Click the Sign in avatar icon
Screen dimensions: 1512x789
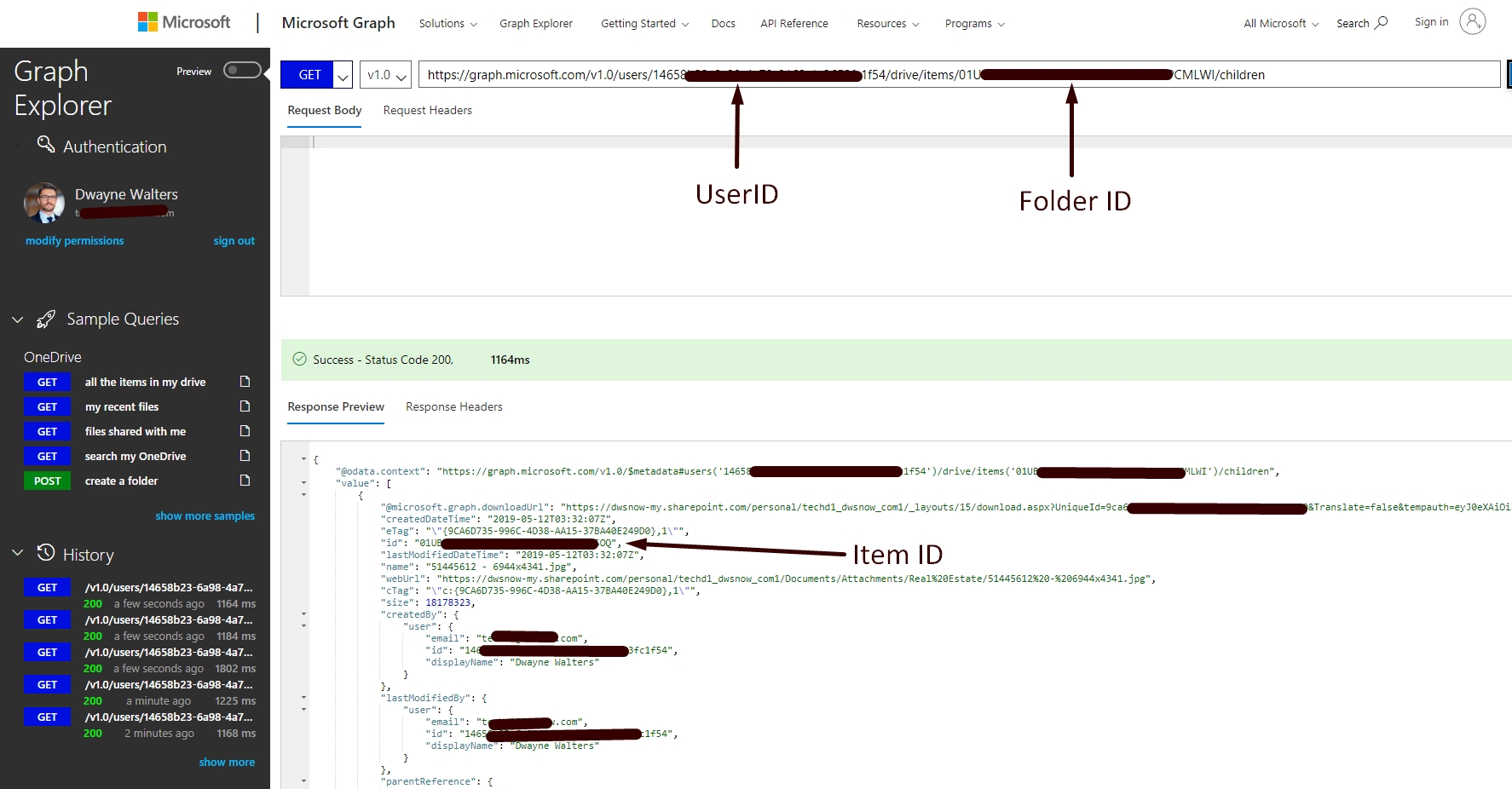pos(1472,21)
